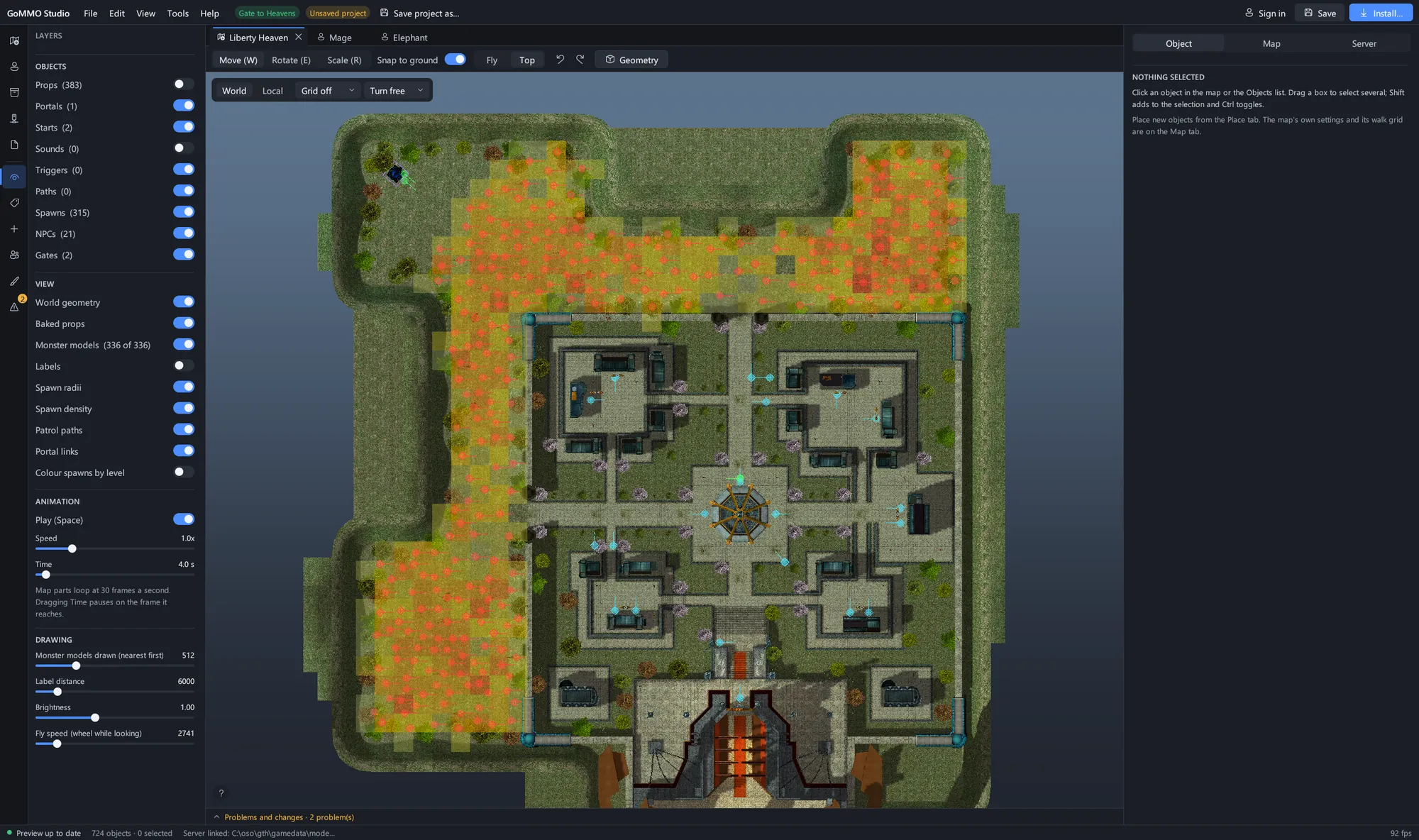Screen dimensions: 1419x840
Task: Switch to Local coordinate mode
Action: click(x=272, y=91)
